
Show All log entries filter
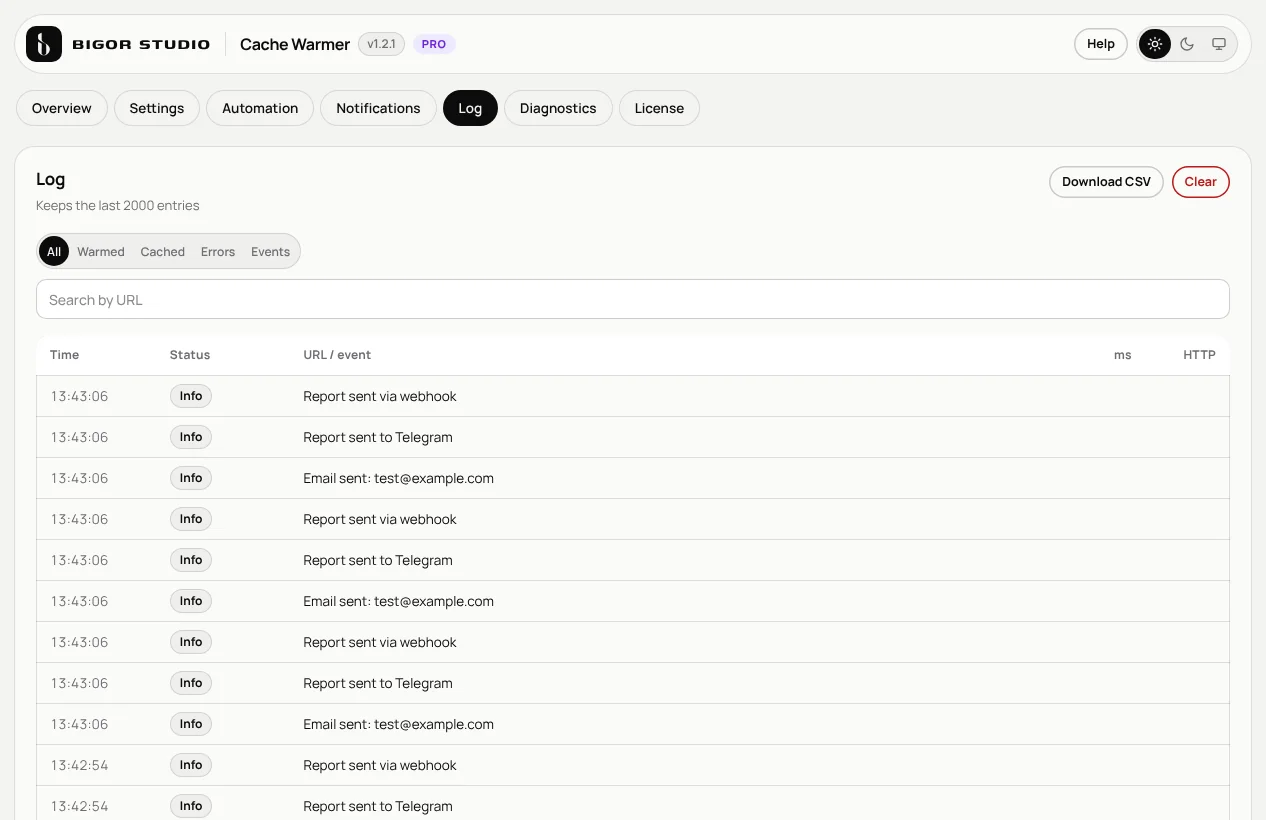[x=54, y=252]
